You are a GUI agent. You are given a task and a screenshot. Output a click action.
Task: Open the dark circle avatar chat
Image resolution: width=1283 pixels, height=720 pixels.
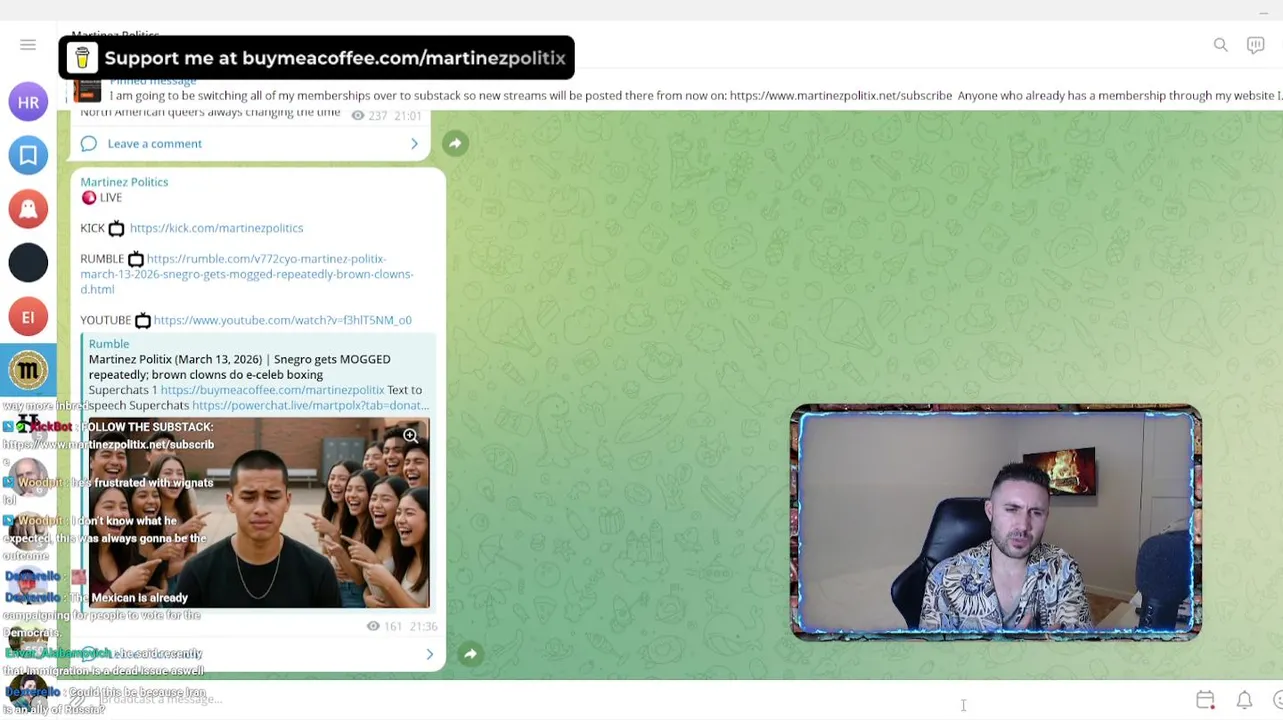[28, 263]
